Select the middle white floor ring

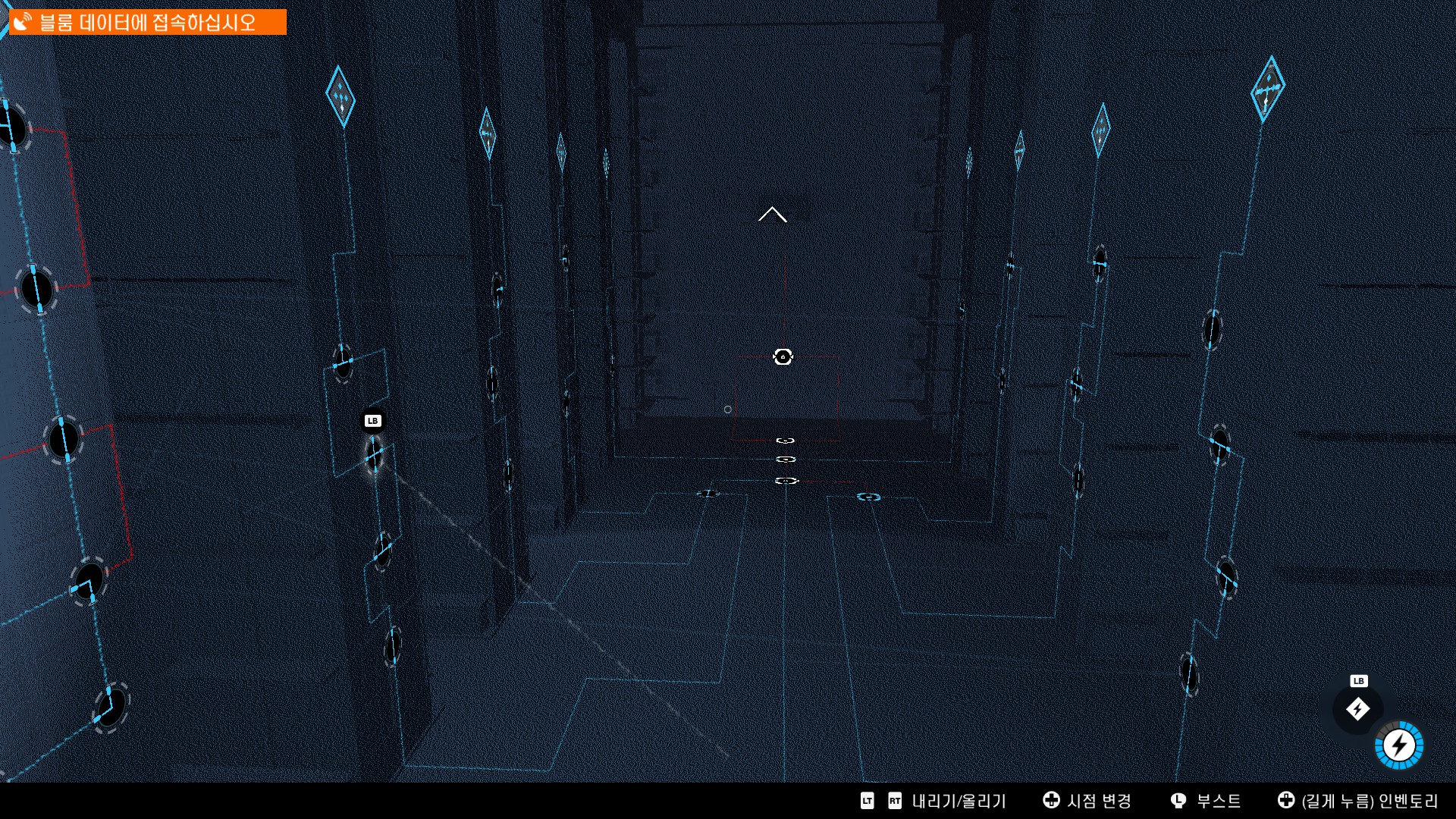[x=786, y=460]
